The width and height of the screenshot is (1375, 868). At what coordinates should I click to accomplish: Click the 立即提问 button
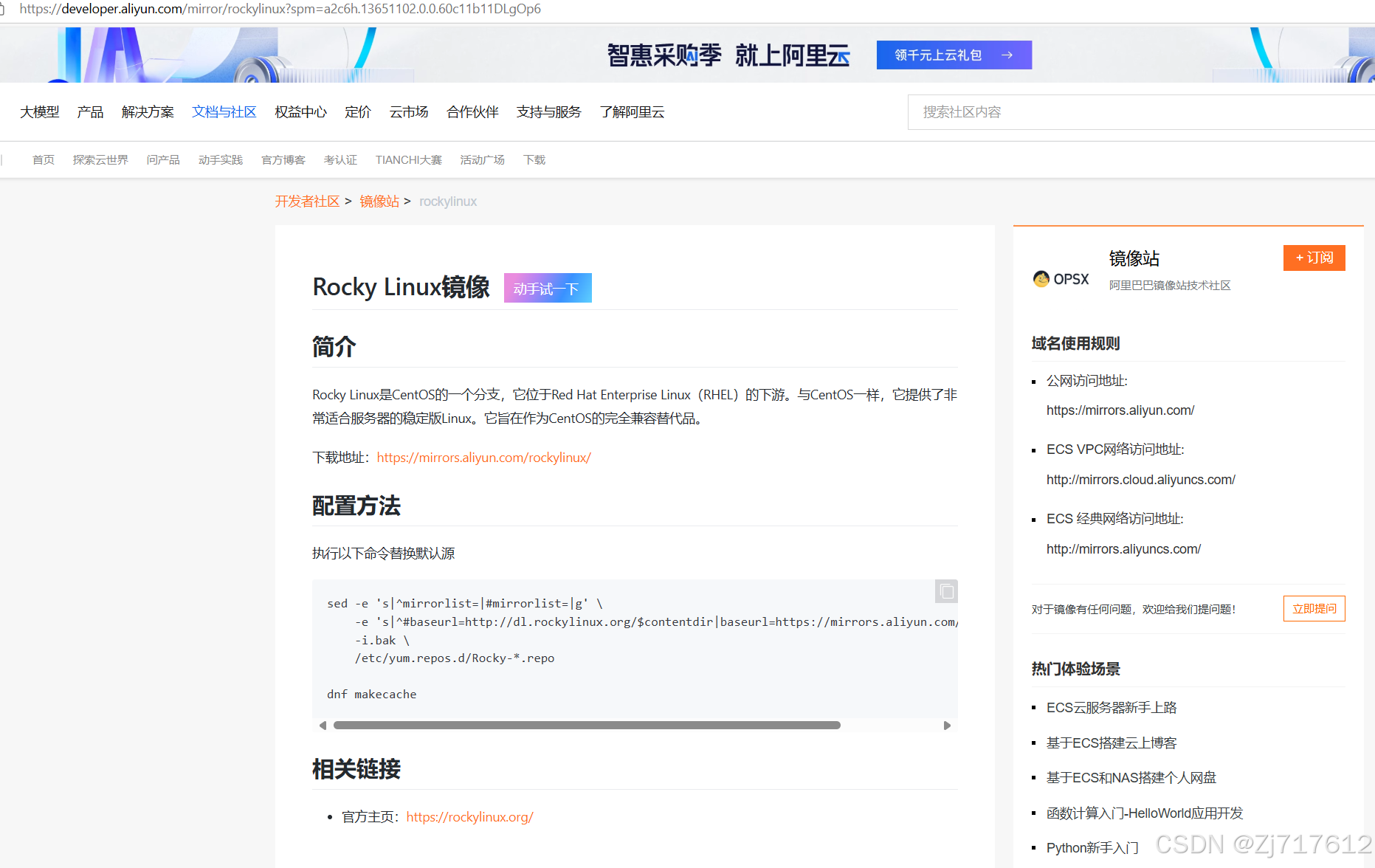click(x=1314, y=609)
